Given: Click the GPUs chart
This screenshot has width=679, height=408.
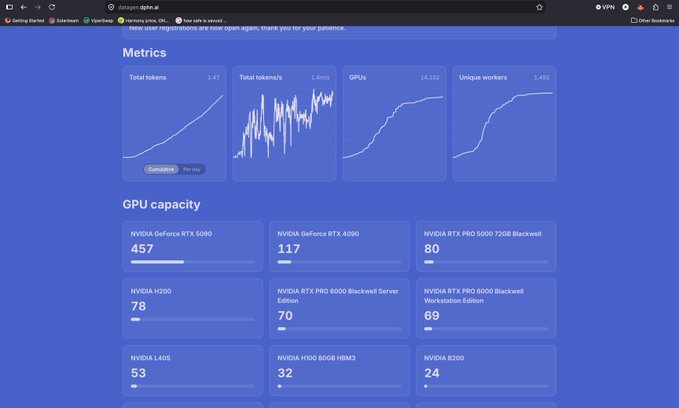Looking at the screenshot, I should (394, 124).
